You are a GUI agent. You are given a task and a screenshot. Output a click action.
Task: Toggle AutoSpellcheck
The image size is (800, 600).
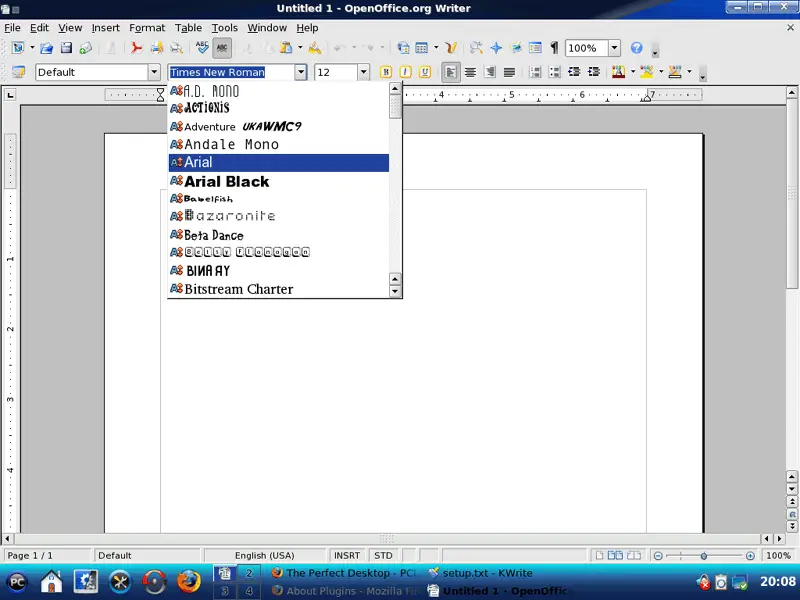point(222,48)
